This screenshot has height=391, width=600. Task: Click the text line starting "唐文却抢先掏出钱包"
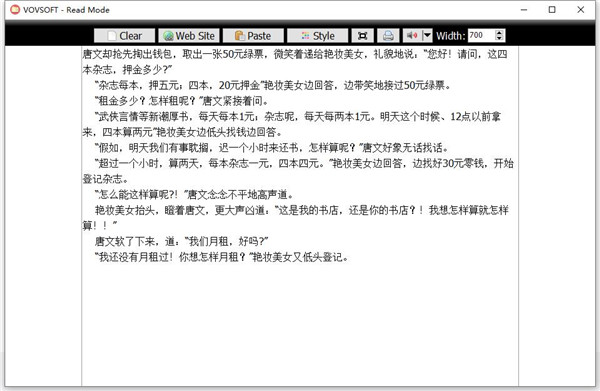pyautogui.click(x=295, y=54)
